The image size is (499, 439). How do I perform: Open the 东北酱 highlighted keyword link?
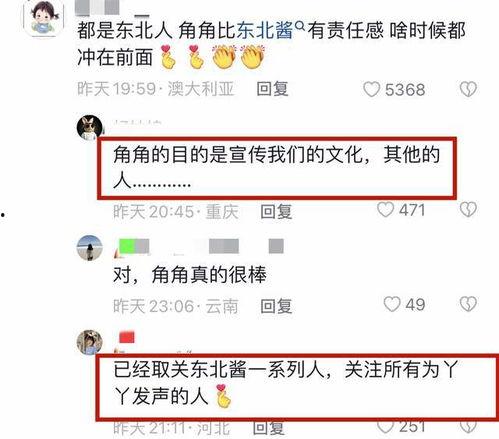(265, 30)
